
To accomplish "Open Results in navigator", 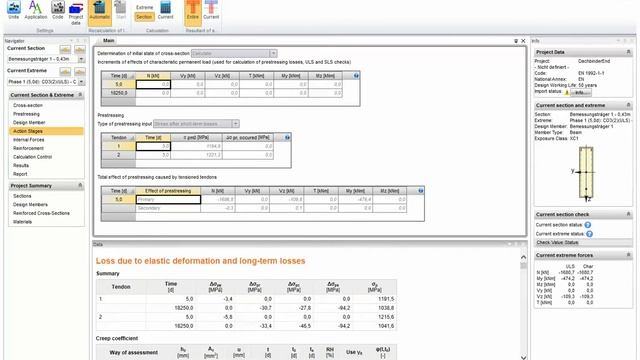I will pos(21,165).
